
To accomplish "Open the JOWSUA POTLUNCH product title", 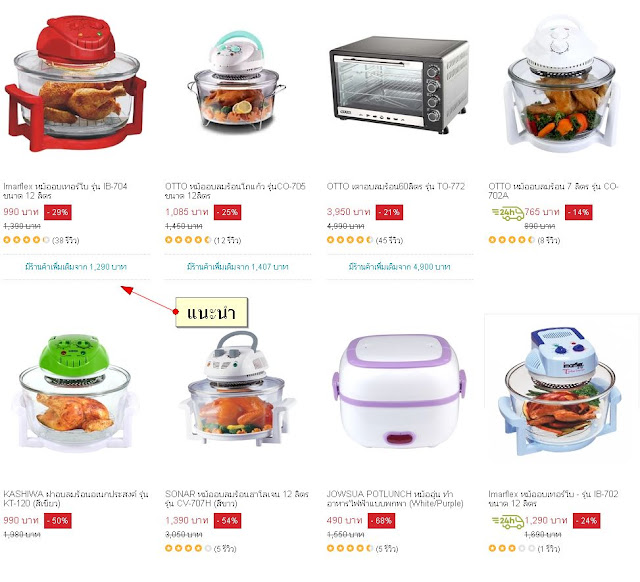I will coord(395,499).
